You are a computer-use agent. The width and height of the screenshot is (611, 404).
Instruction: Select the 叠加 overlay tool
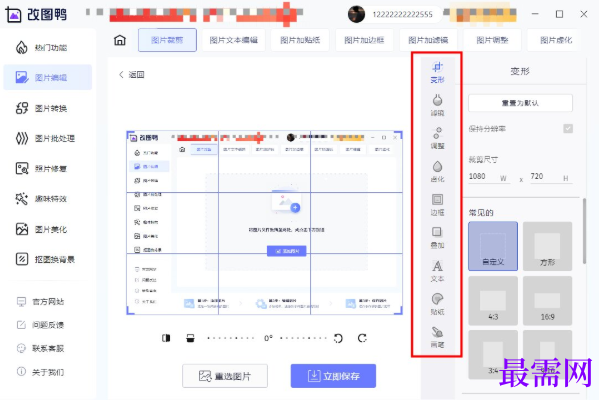pos(437,238)
